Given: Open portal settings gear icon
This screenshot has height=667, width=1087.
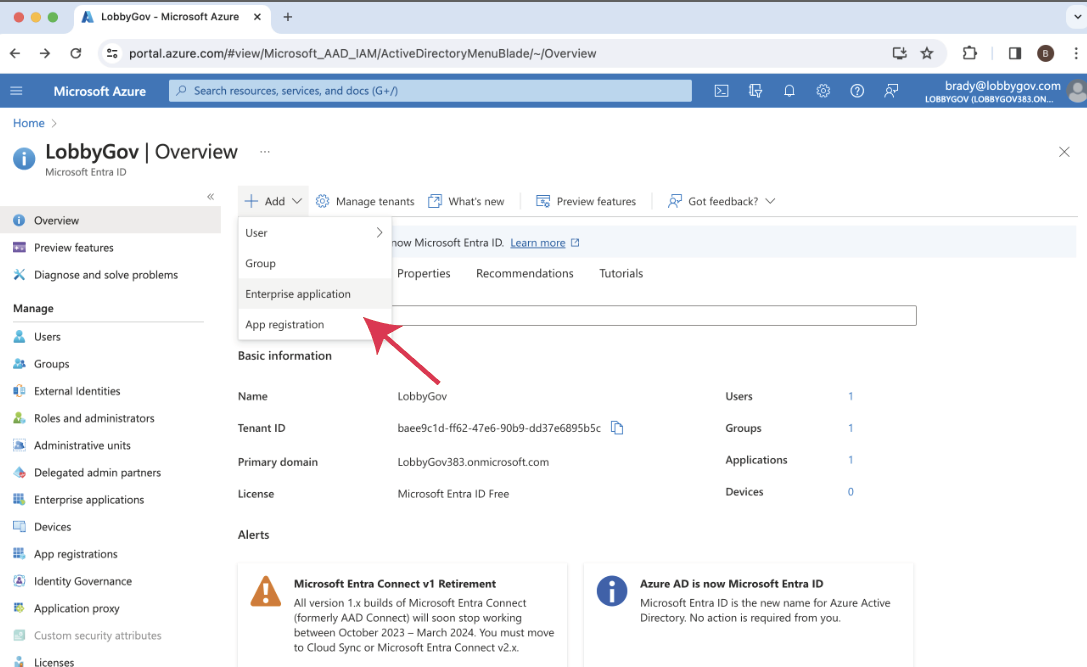Looking at the screenshot, I should pyautogui.click(x=823, y=91).
